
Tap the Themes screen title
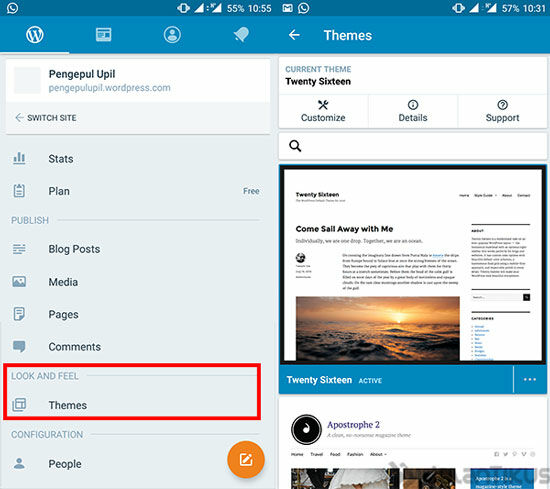click(348, 35)
